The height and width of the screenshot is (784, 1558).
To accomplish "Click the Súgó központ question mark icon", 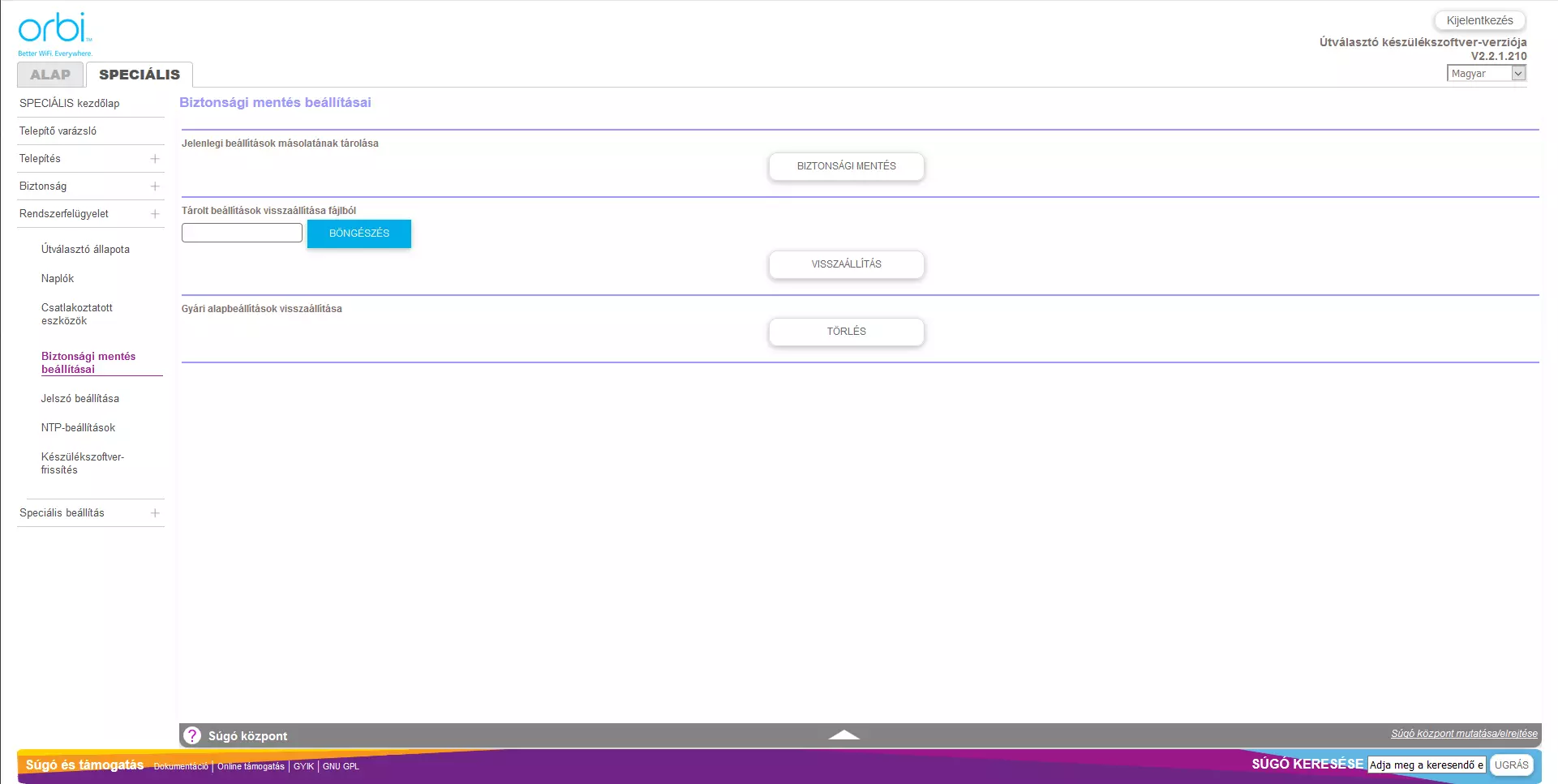I will tap(192, 735).
